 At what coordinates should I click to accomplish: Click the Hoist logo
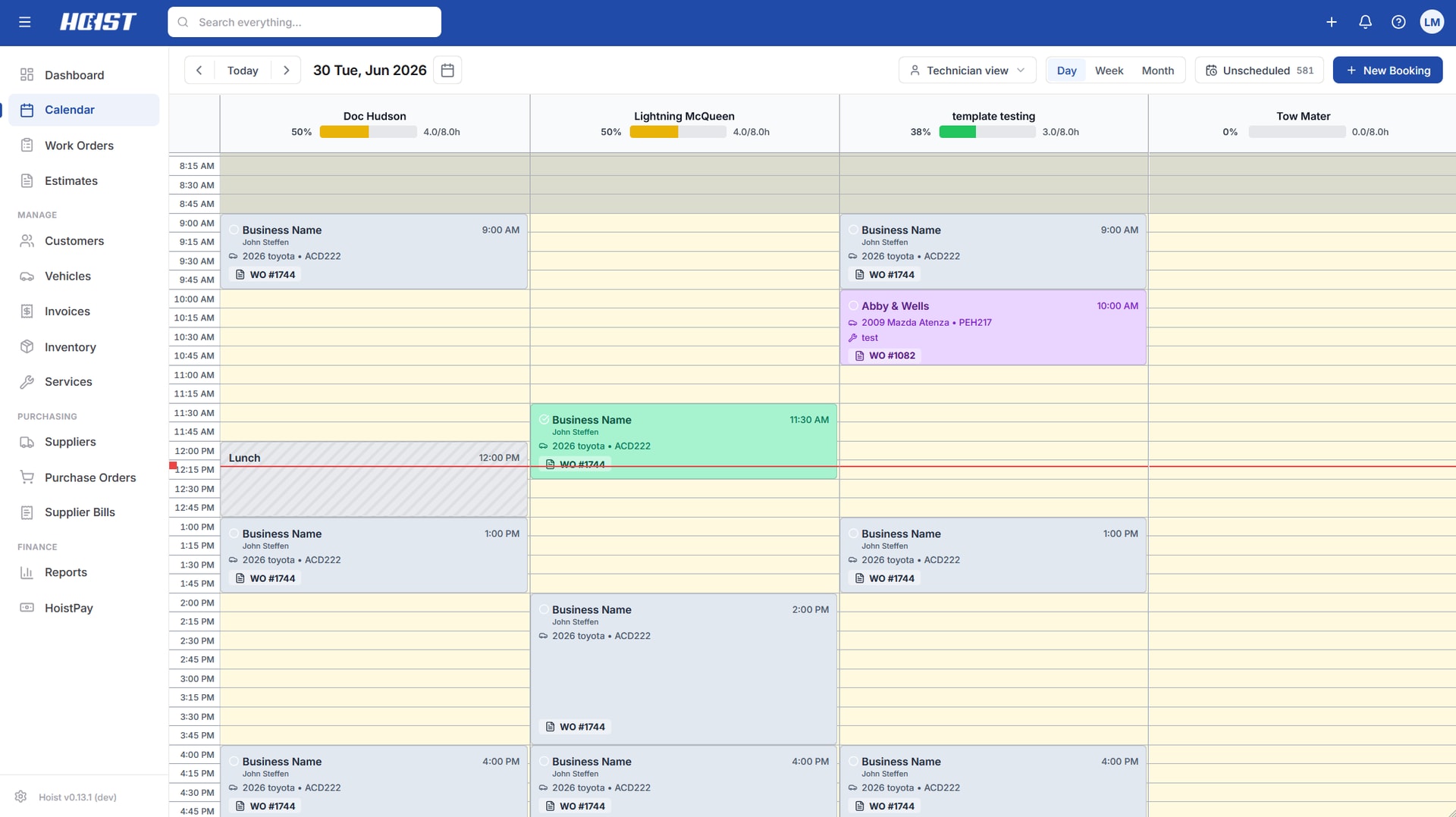[99, 22]
